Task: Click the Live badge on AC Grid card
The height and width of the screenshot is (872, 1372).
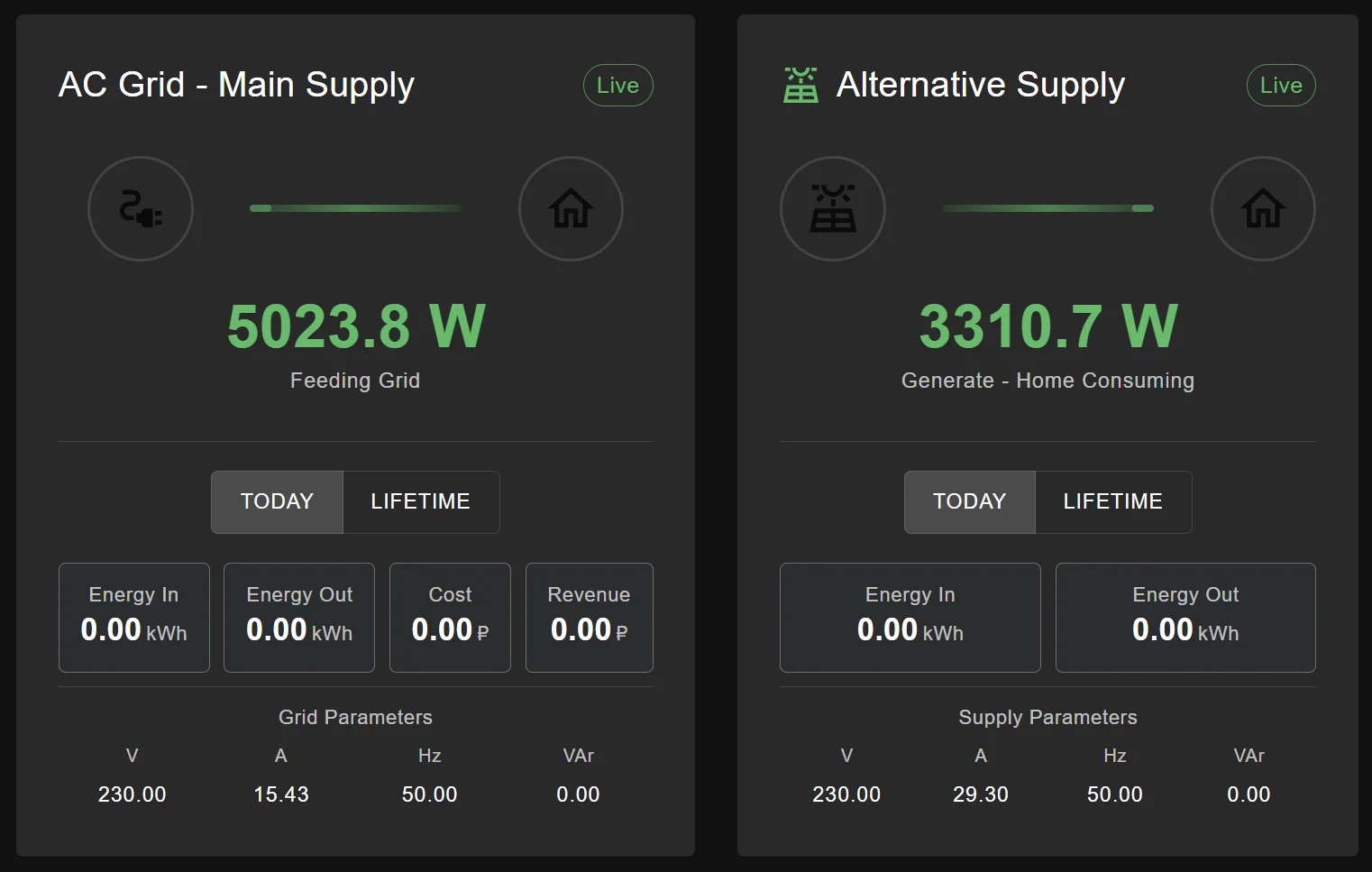Action: 617,86
